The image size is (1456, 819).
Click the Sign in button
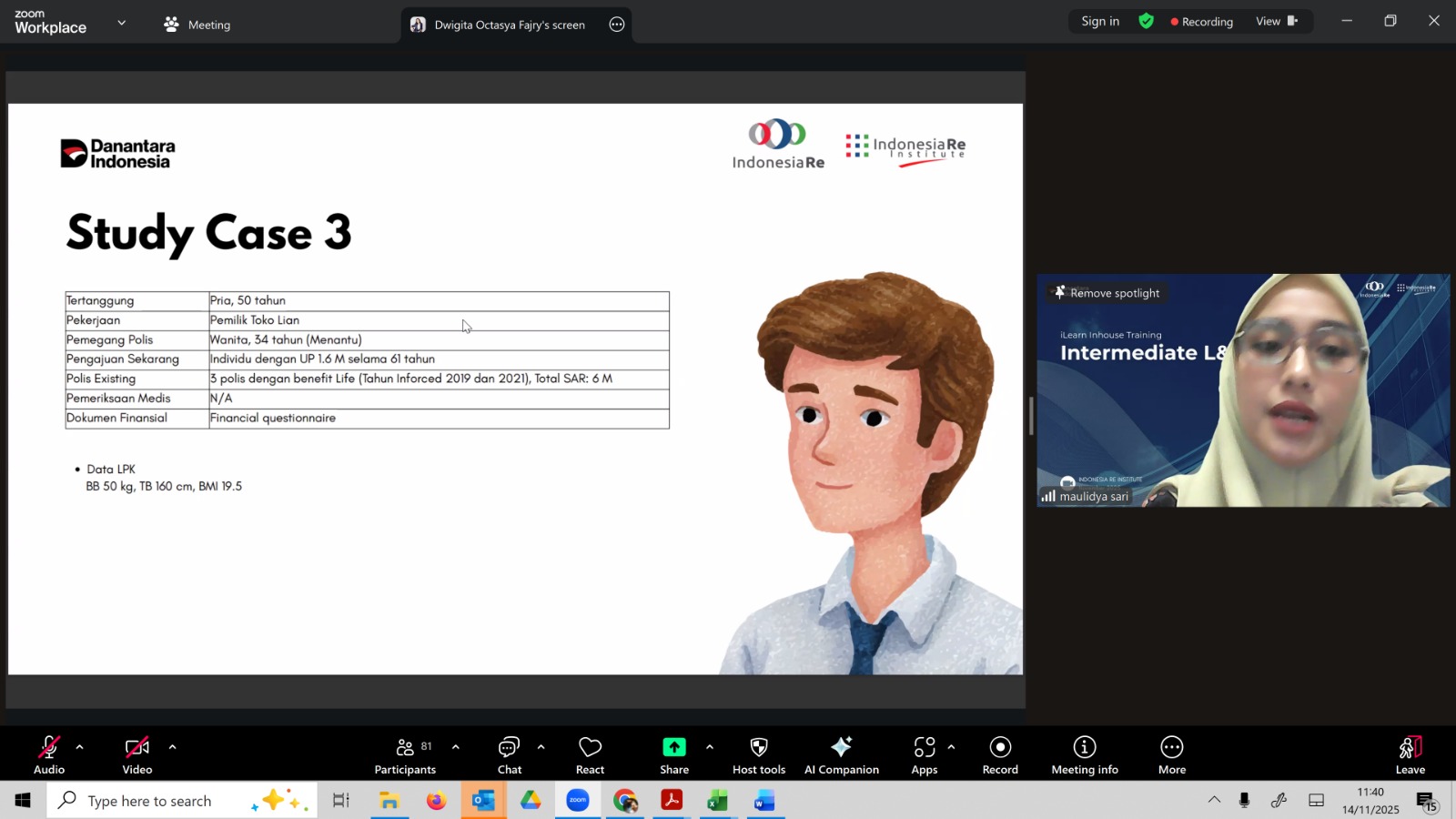[1100, 21]
